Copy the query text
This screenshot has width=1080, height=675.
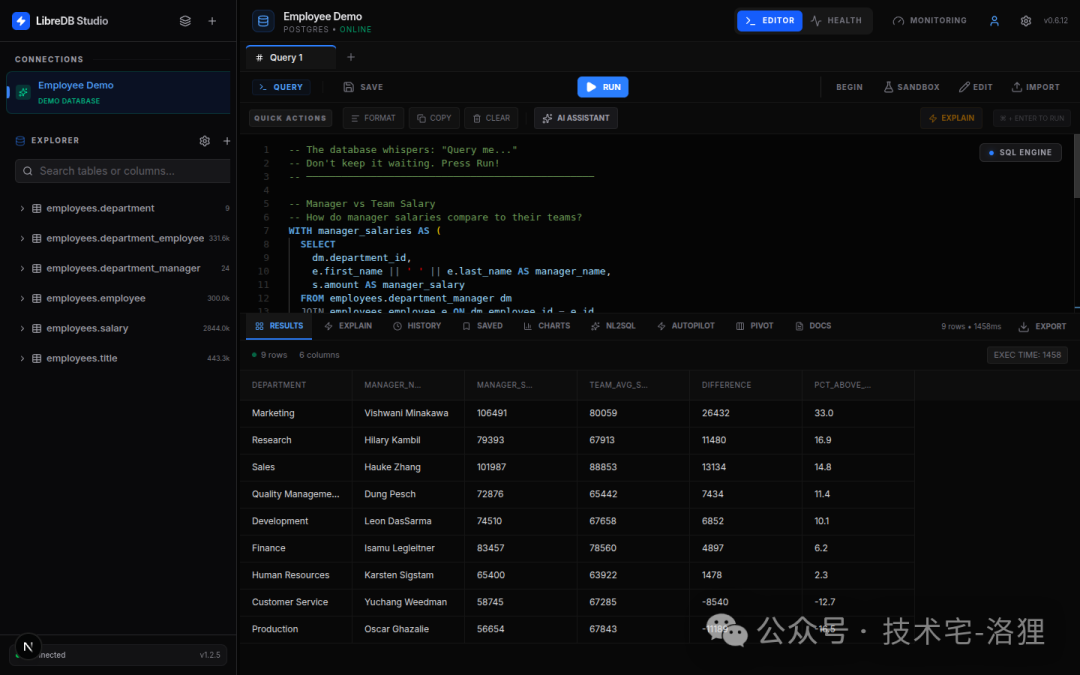[x=434, y=118]
